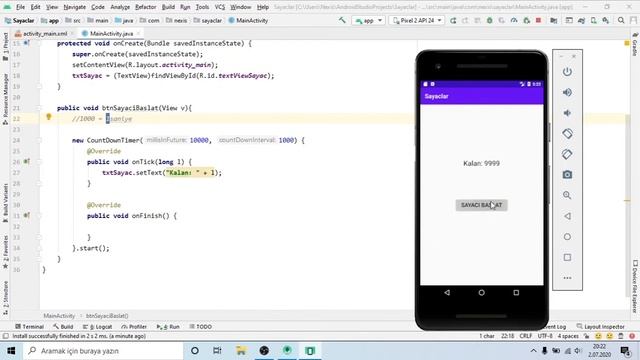640x360 pixels.
Task: Click the emulator side panel Overview square
Action: [x=567, y=257]
